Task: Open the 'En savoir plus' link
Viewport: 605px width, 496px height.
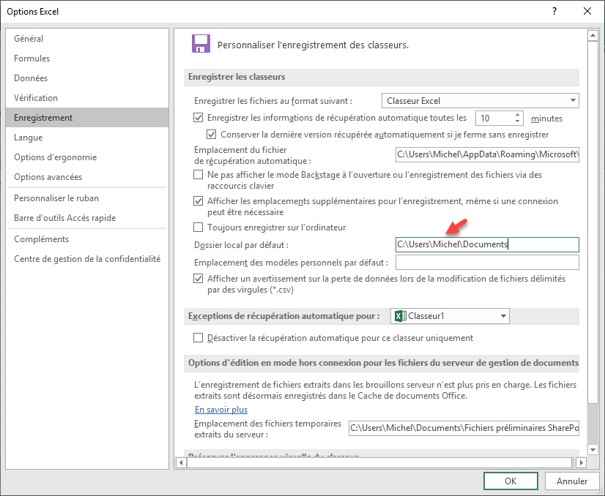Action: point(221,409)
